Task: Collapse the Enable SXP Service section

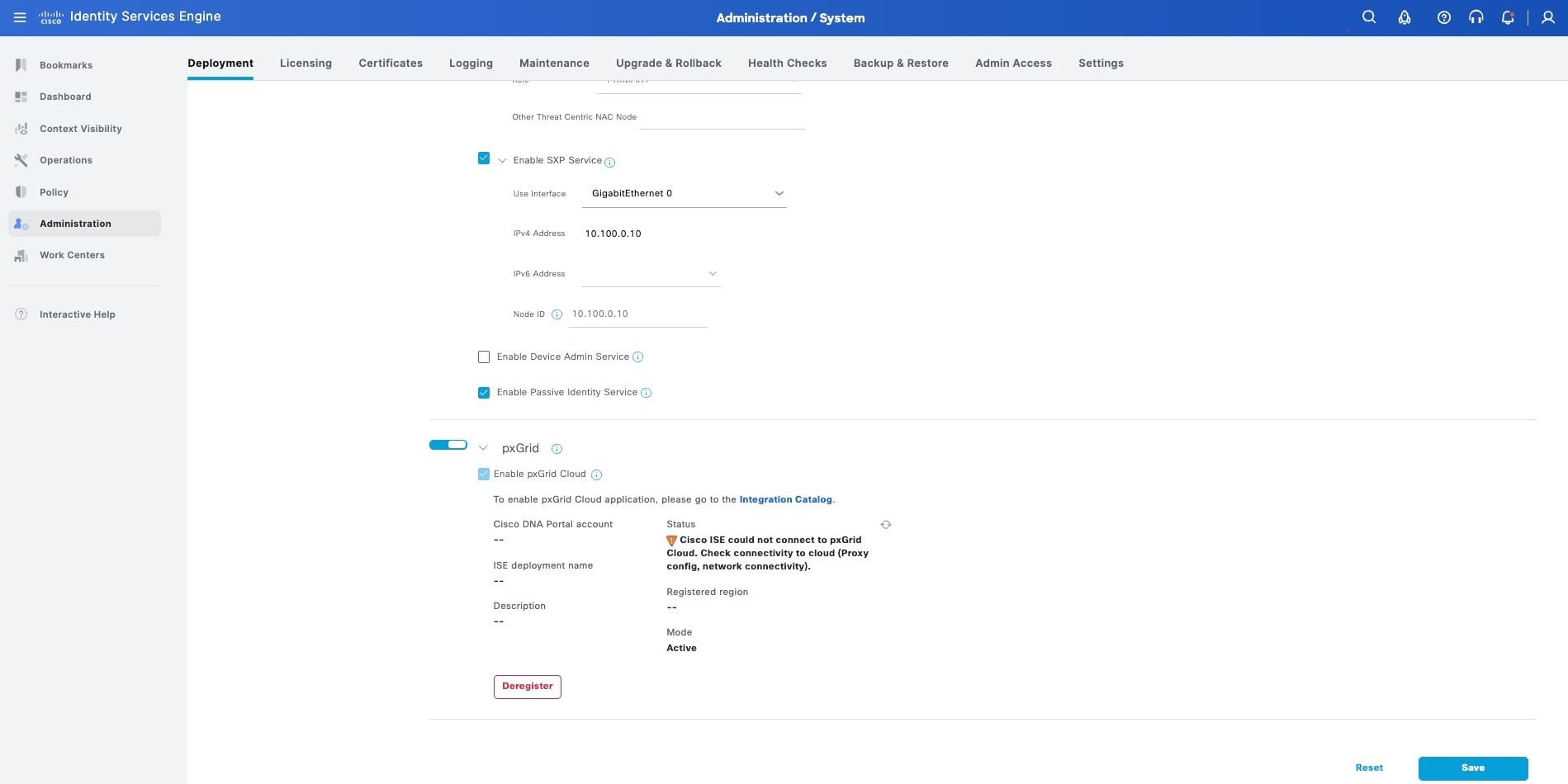Action: (502, 161)
